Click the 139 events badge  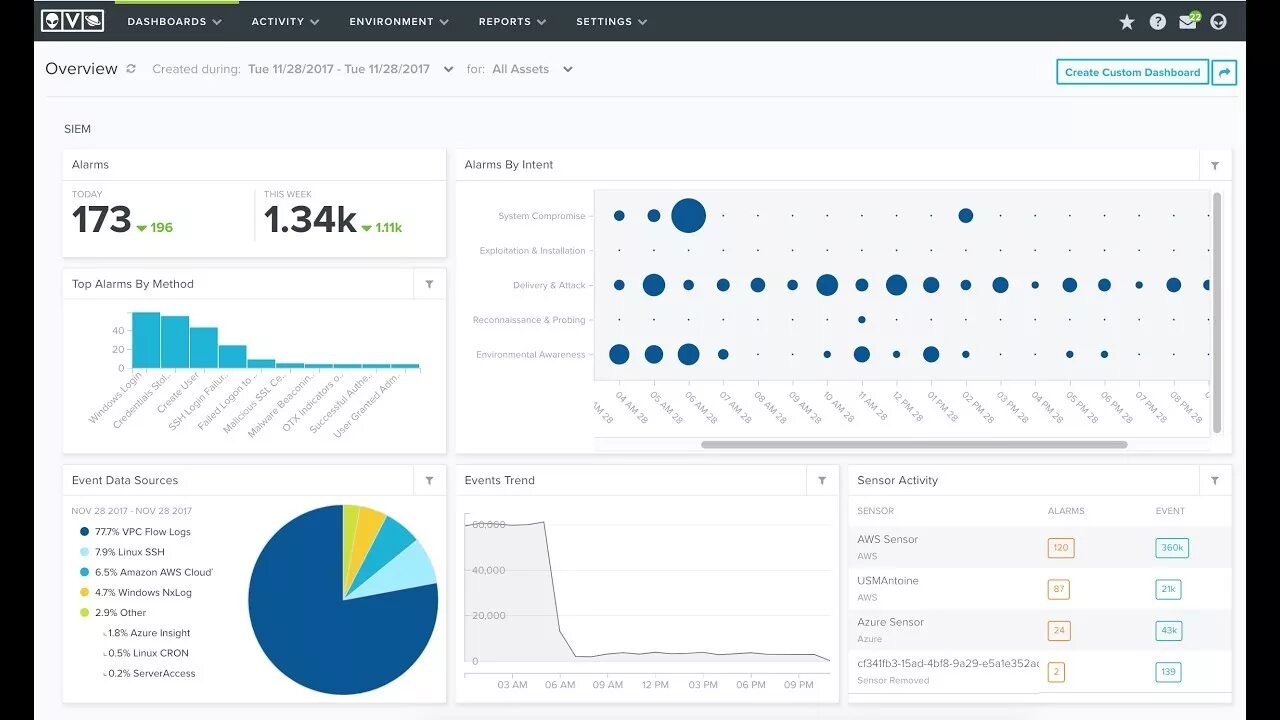(1168, 672)
